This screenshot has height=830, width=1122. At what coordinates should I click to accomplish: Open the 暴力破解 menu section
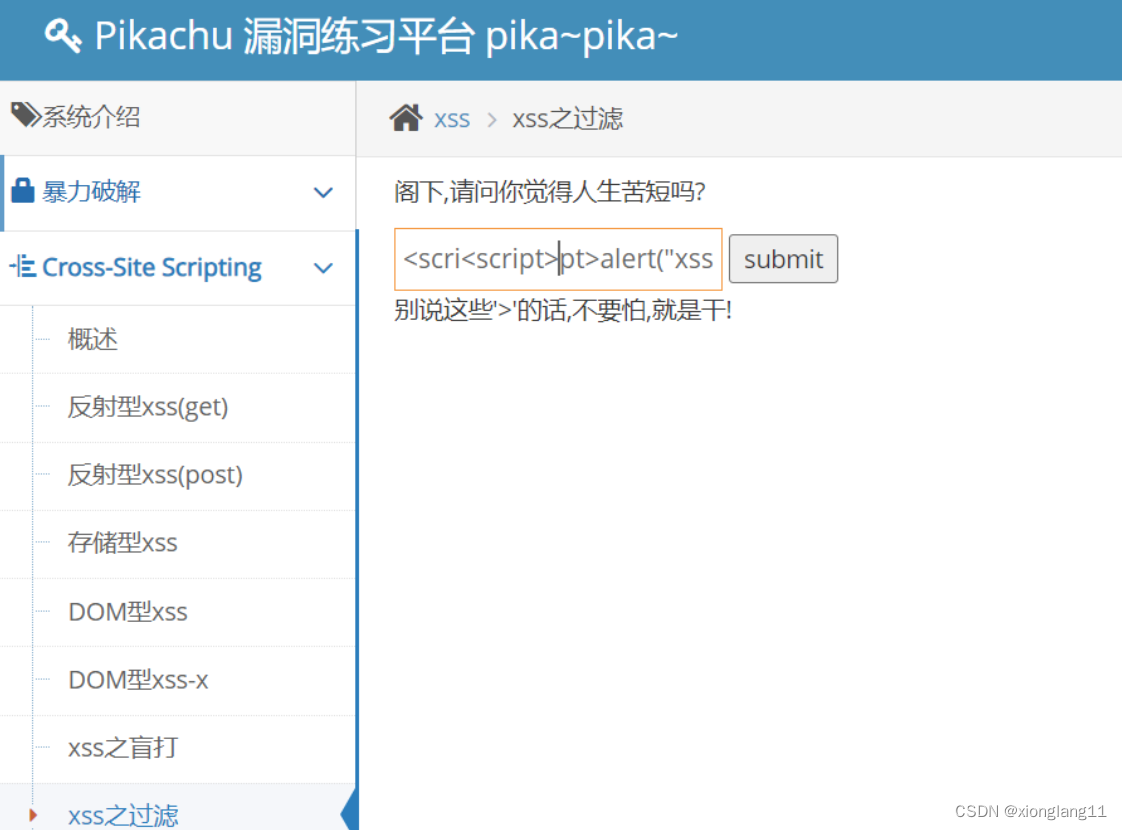[177, 192]
